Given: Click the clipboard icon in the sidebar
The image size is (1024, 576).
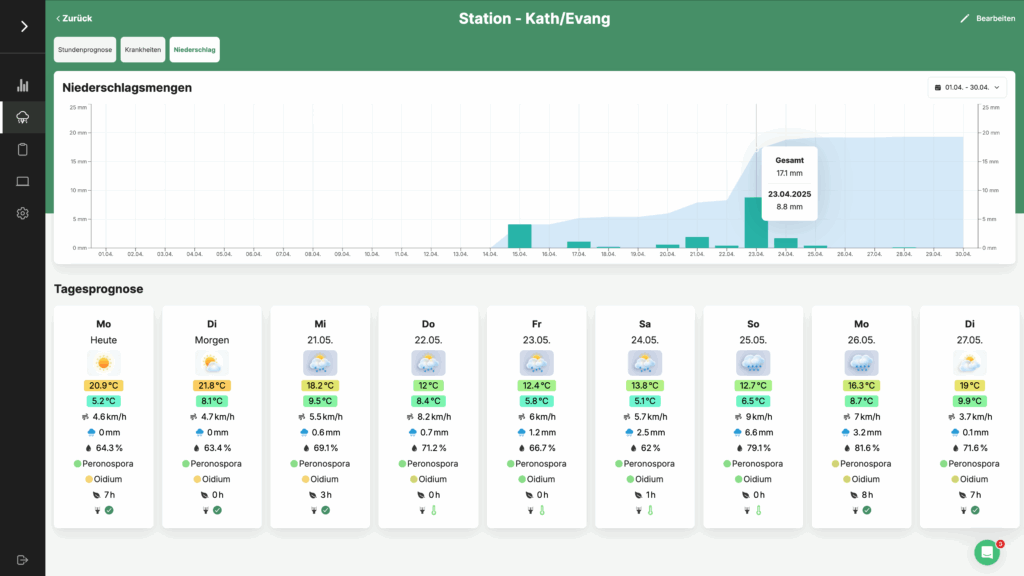Looking at the screenshot, I should point(23,150).
